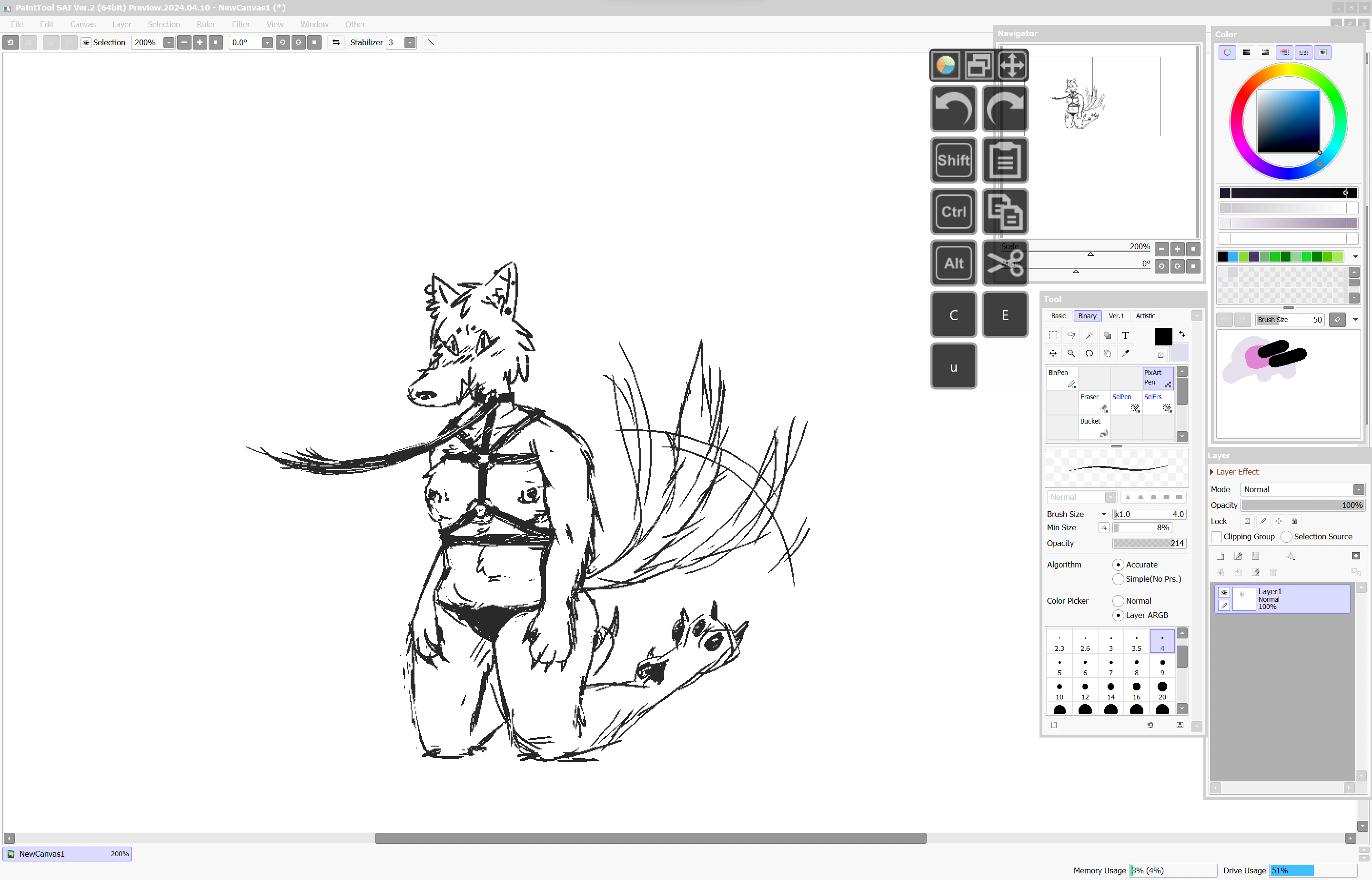Click the E key overlay button
This screenshot has width=1372, height=880.
pos(1005,315)
